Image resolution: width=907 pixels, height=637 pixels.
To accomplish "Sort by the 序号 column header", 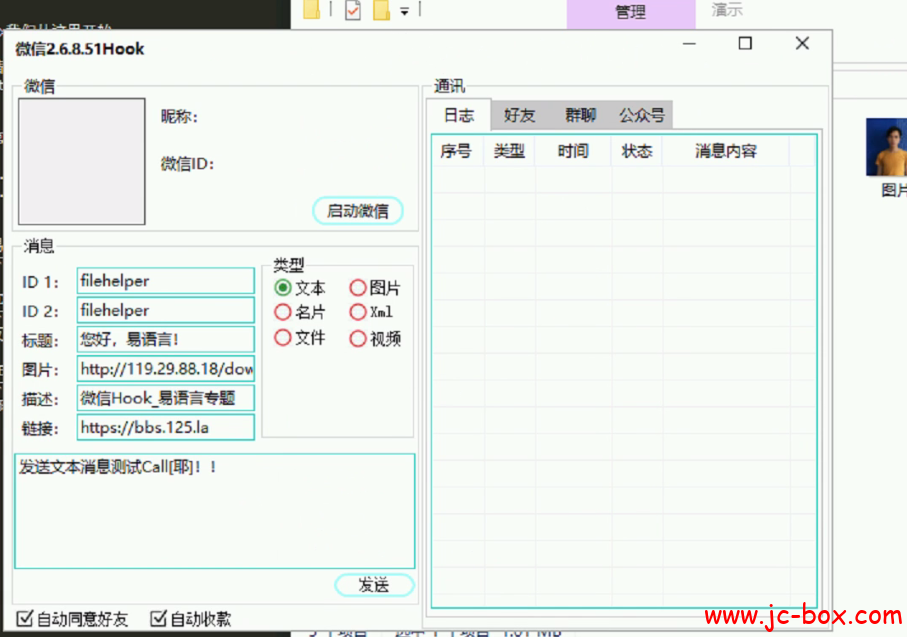I will 456,152.
